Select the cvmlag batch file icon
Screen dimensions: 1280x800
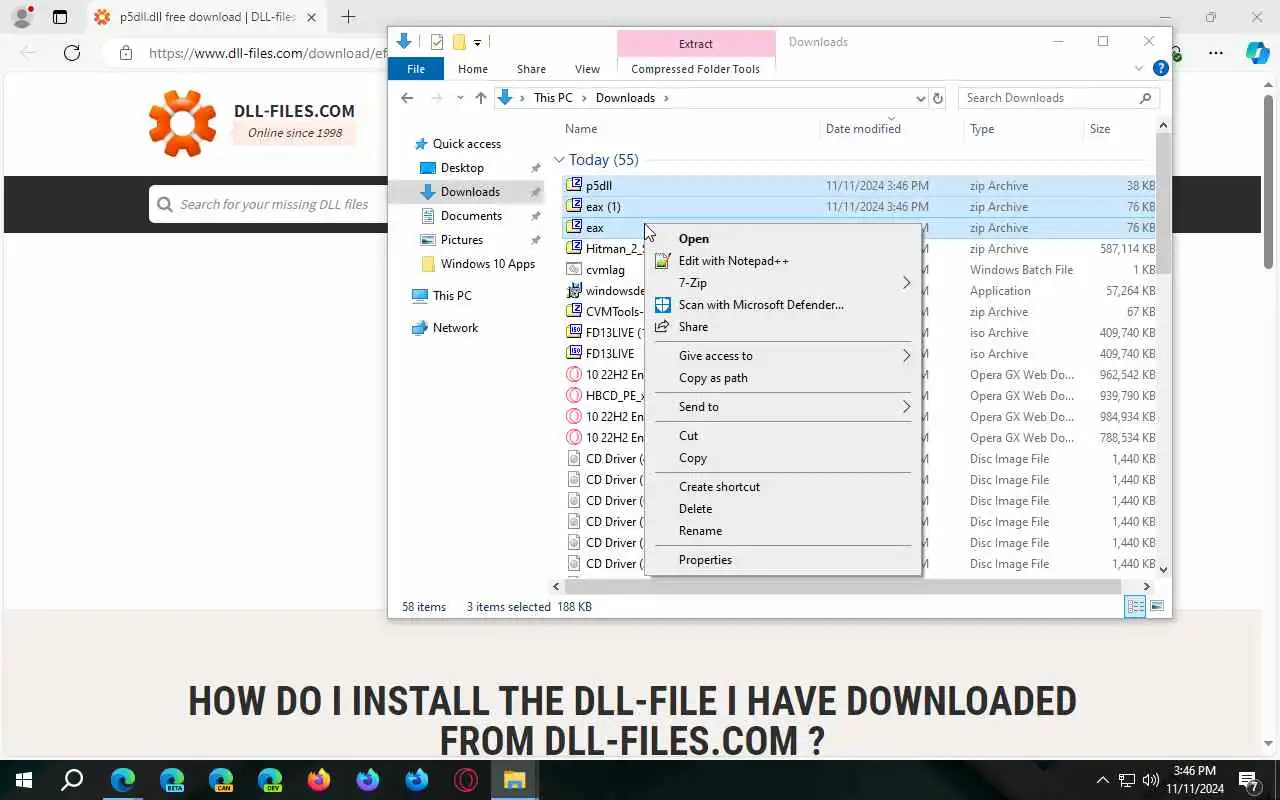[574, 269]
